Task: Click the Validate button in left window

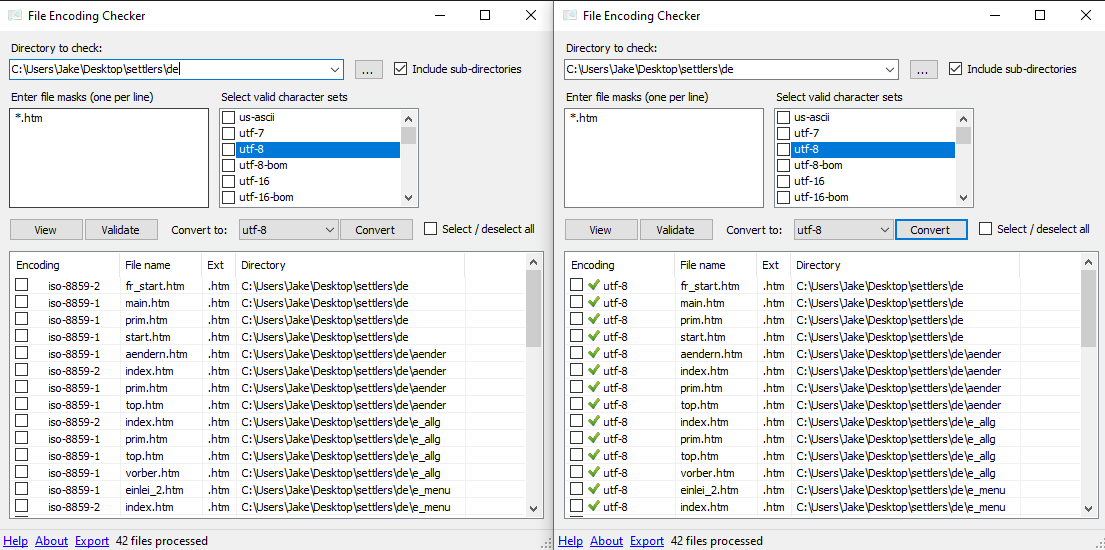Action: tap(120, 230)
